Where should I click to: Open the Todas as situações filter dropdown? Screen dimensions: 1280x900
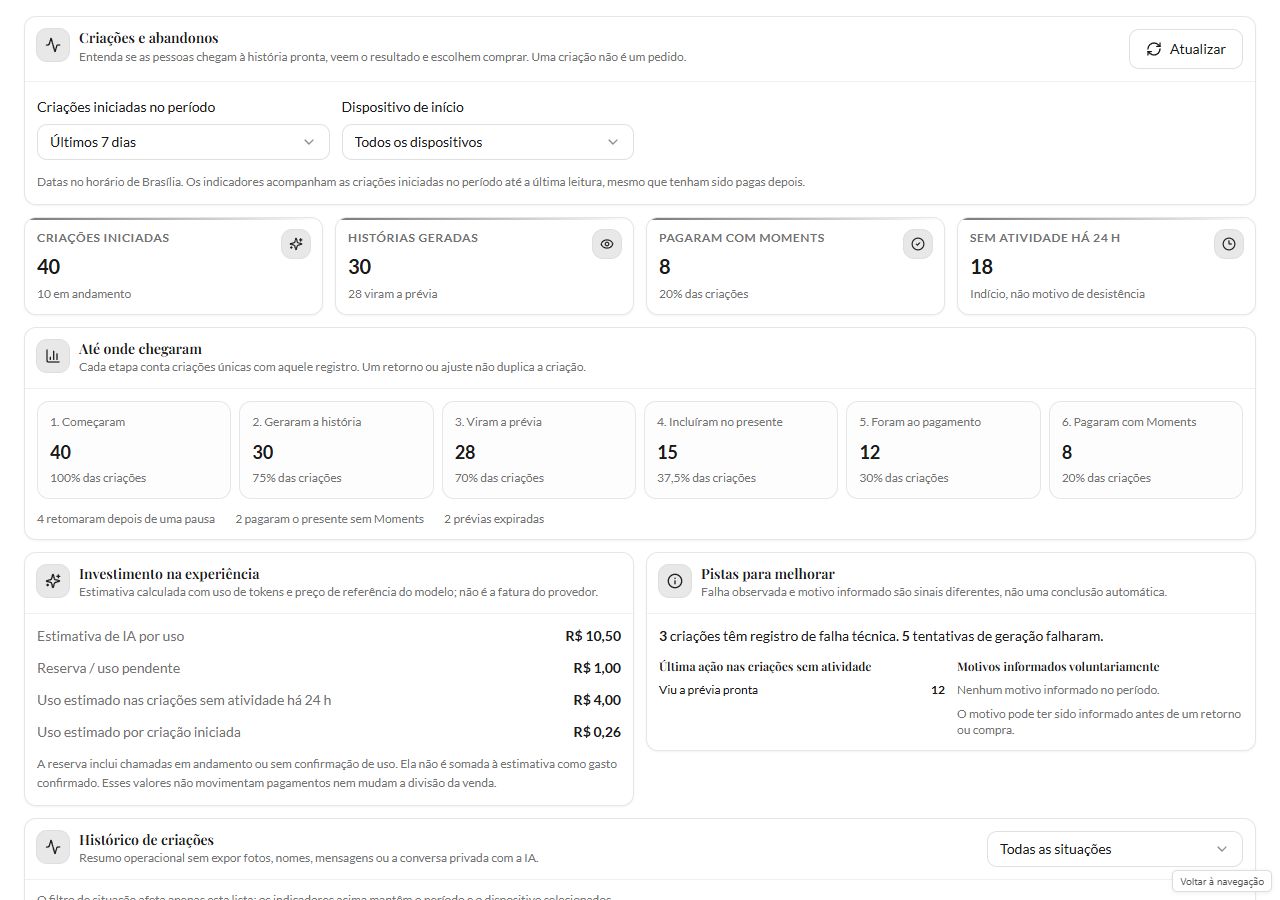(x=1115, y=849)
